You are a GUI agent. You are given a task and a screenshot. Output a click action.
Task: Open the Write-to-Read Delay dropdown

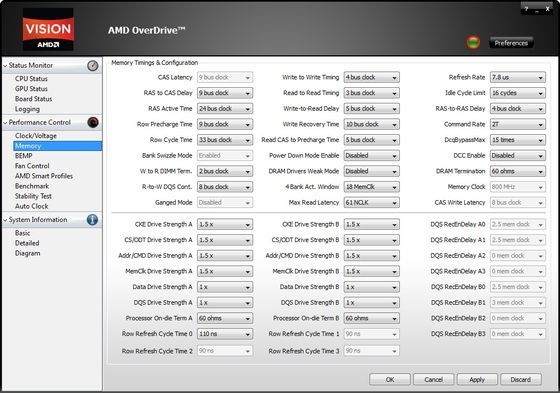point(371,109)
